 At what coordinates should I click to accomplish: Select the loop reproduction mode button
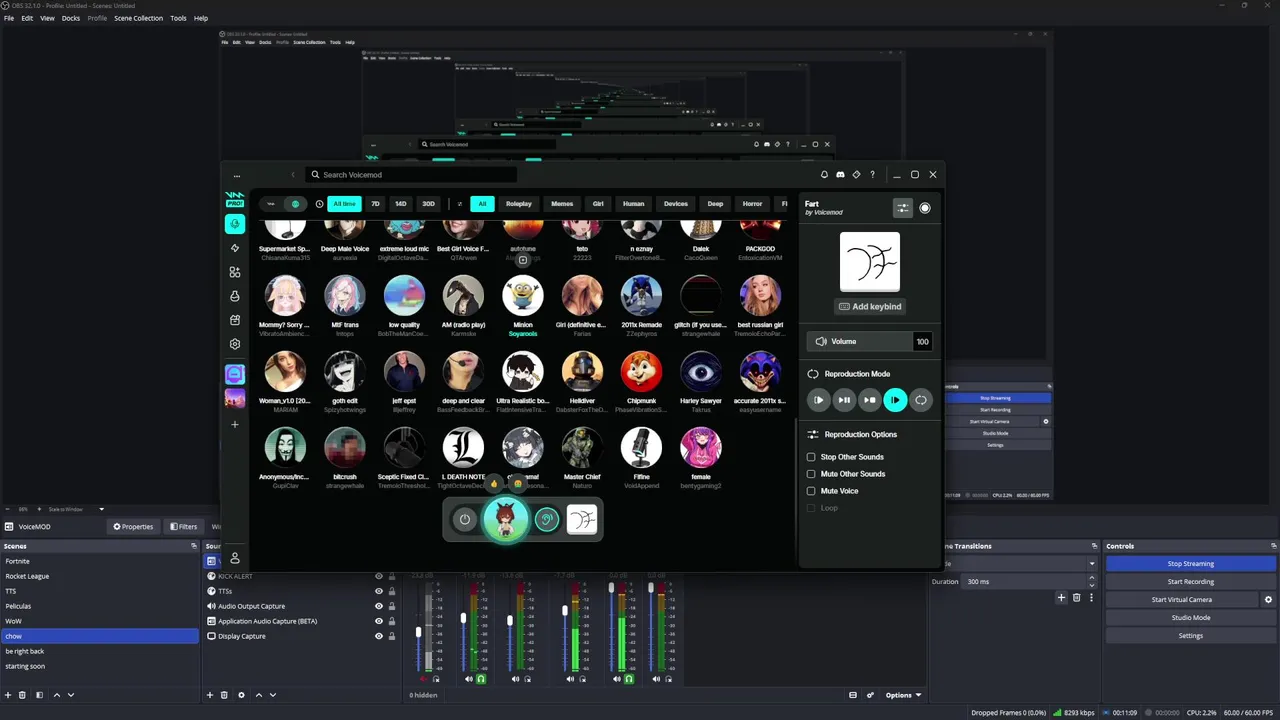click(x=921, y=400)
